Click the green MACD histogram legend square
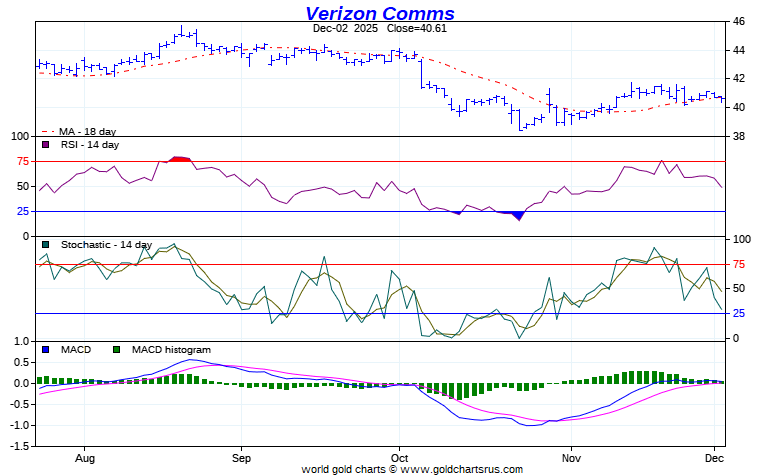 (x=116, y=349)
